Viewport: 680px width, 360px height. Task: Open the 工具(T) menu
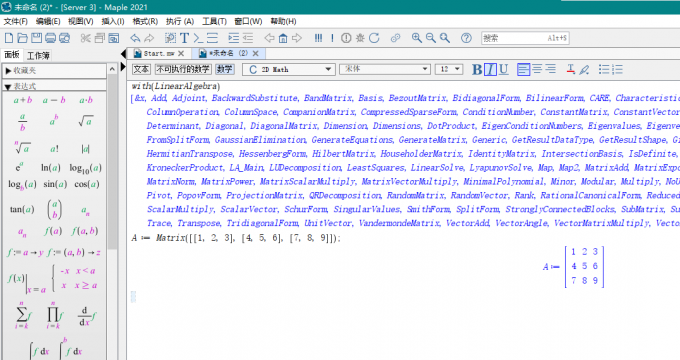(x=214, y=21)
